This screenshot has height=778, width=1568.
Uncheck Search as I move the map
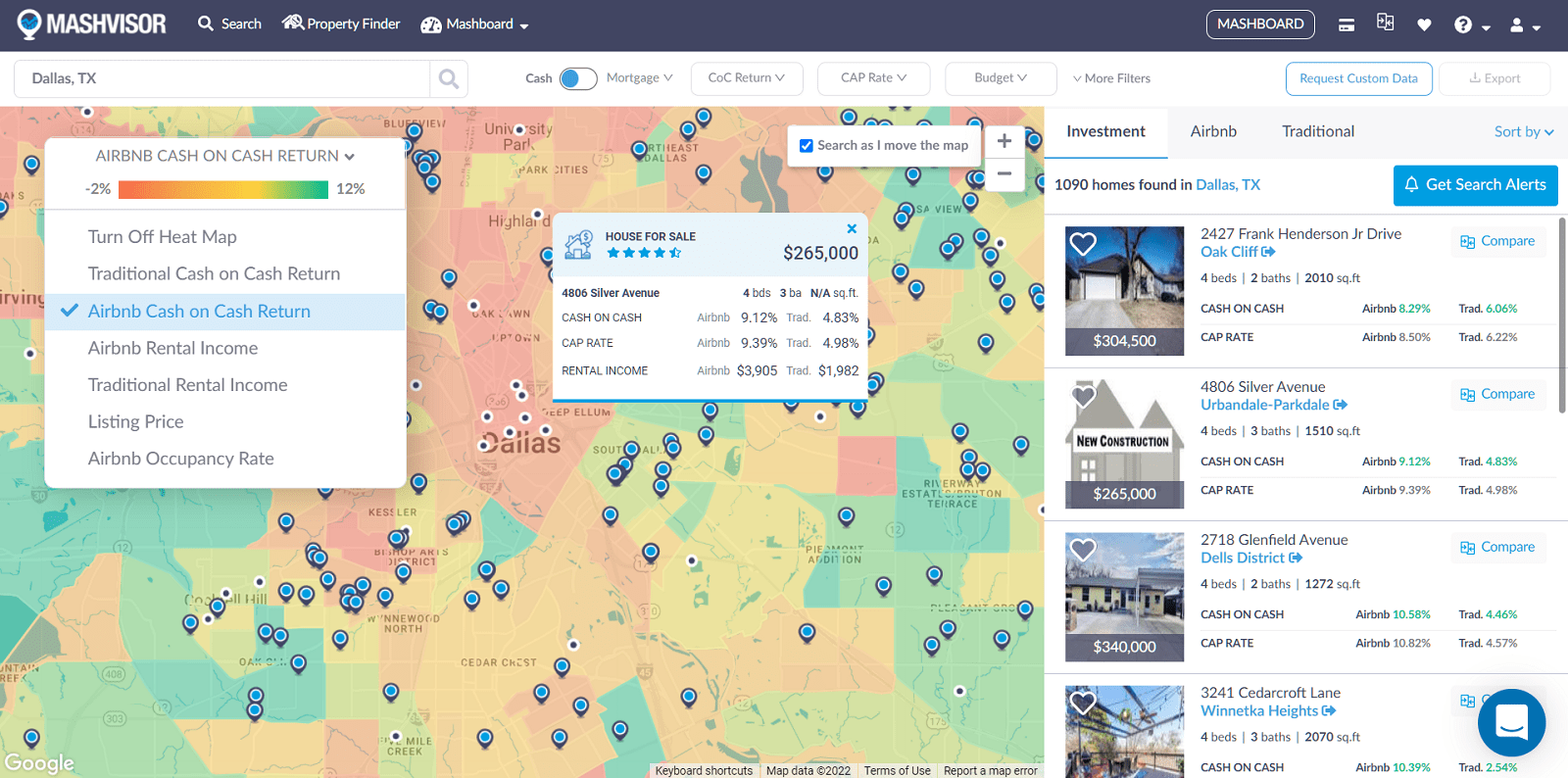pos(807,145)
